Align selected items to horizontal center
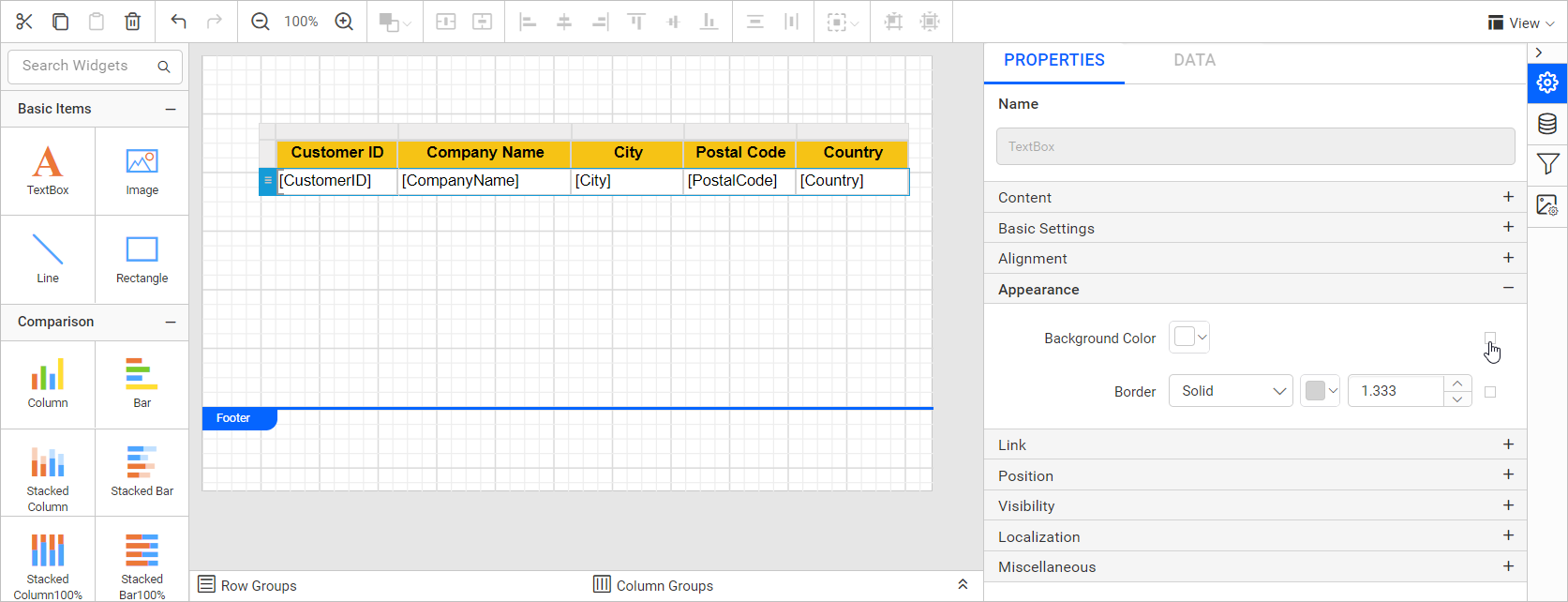This screenshot has height=602, width=1568. [x=564, y=22]
